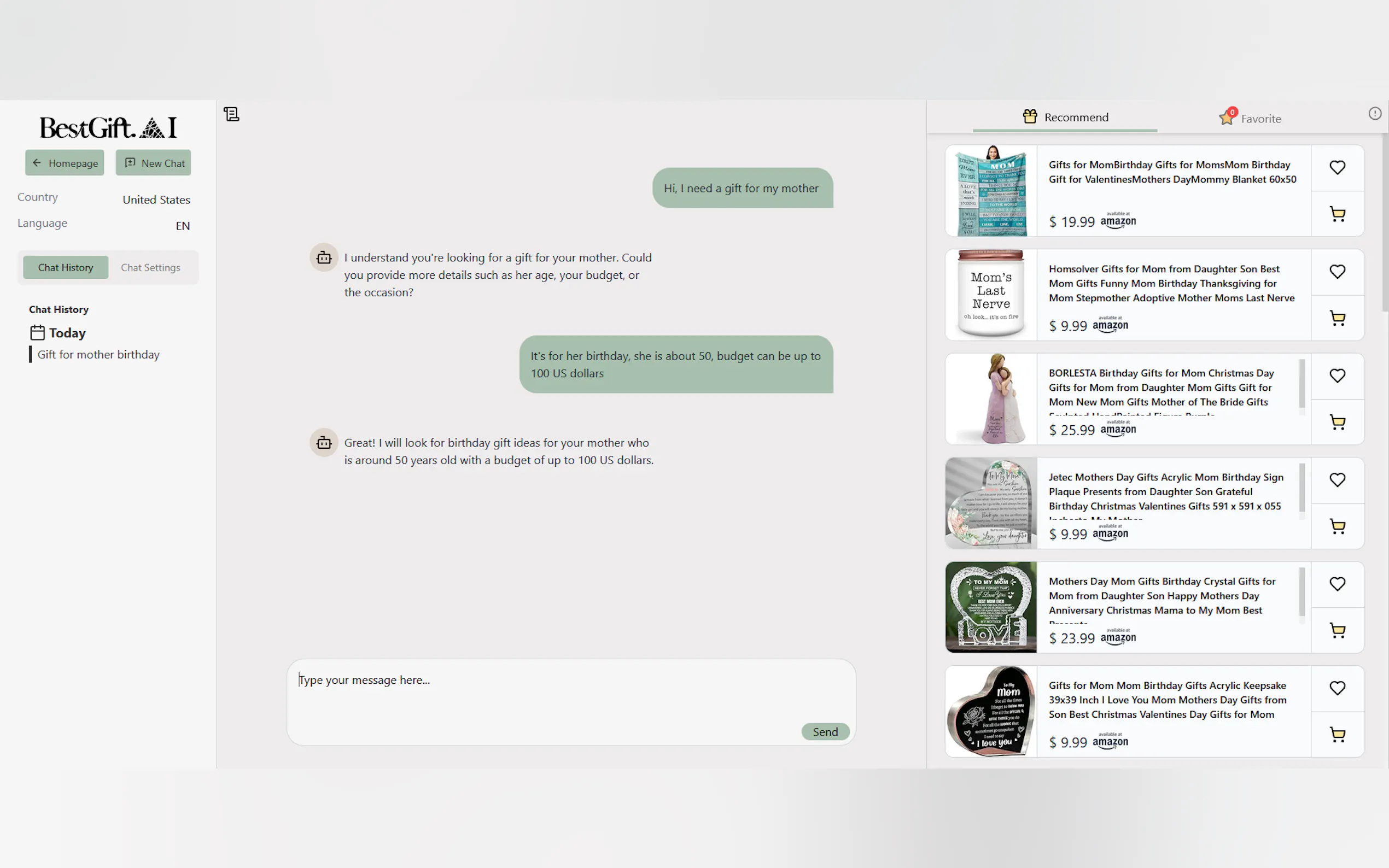The height and width of the screenshot is (868, 1389).
Task: Go back via Homepage button
Action: pos(65,163)
